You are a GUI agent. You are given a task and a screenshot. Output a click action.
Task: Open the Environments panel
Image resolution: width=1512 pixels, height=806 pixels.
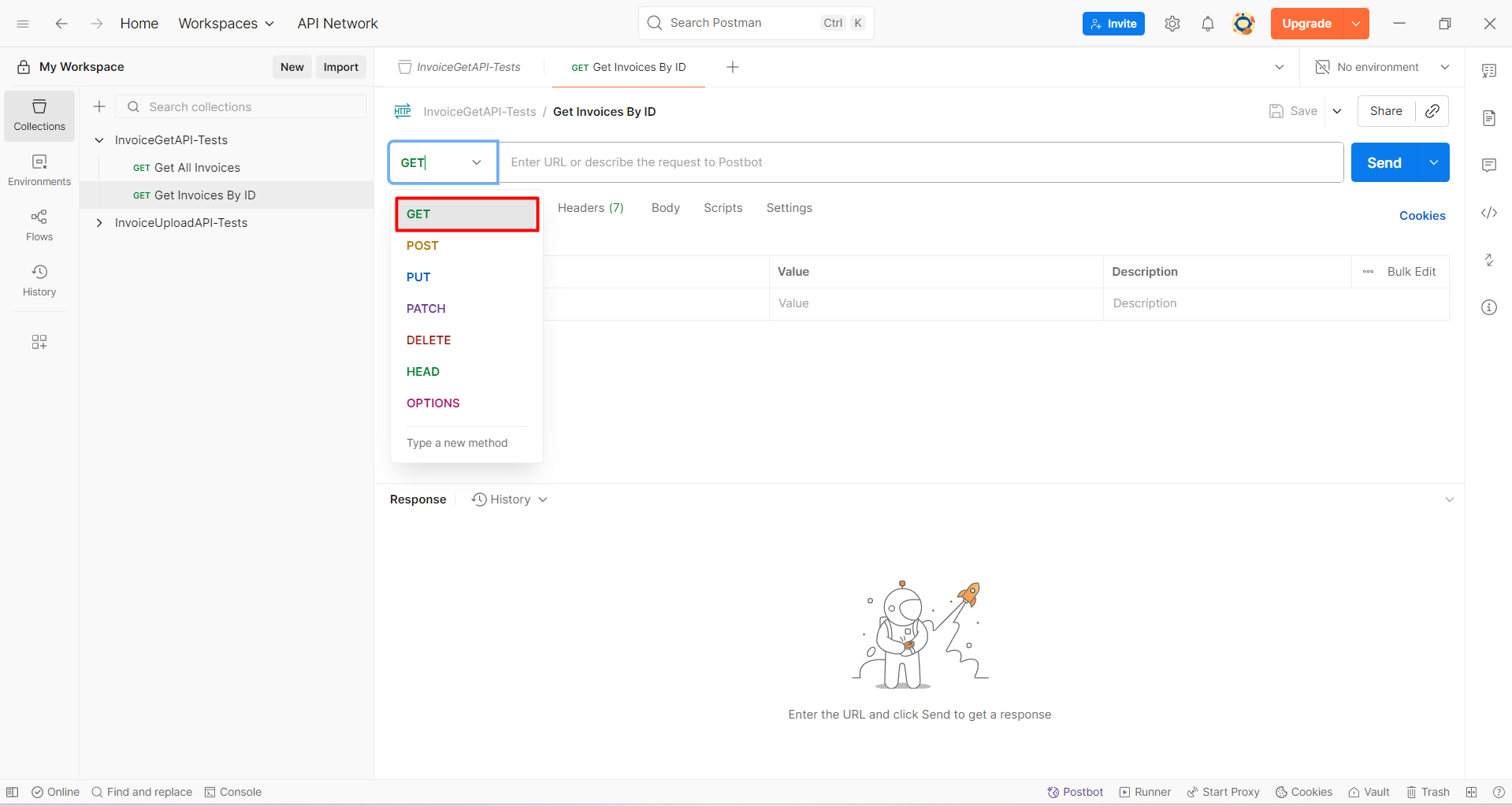click(39, 169)
